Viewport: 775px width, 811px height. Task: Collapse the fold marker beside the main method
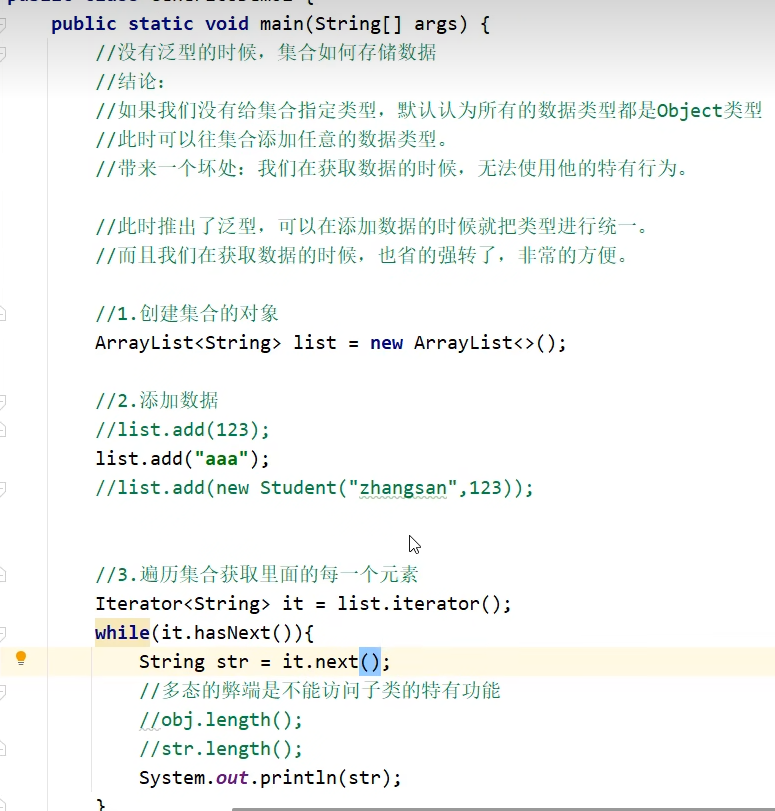(3, 24)
